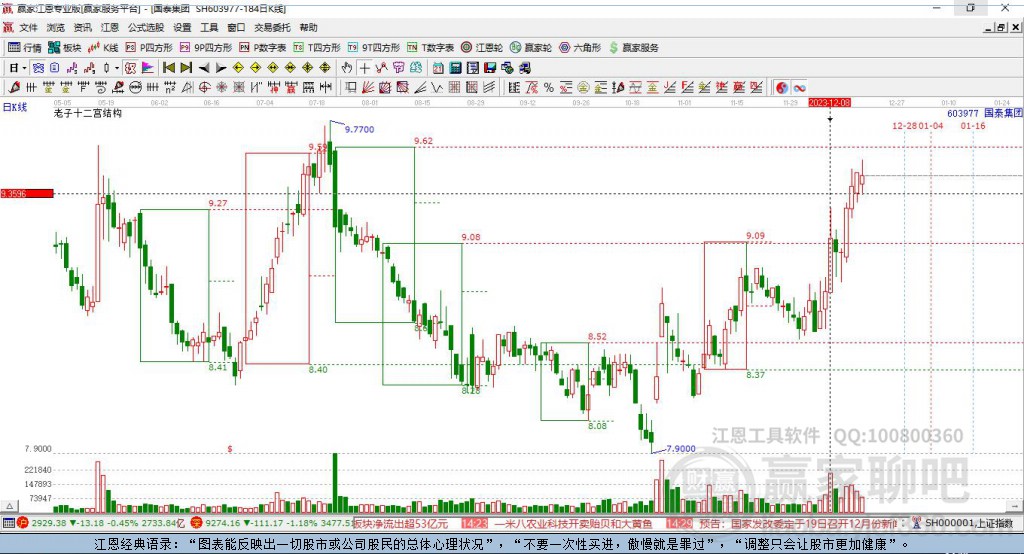Viewport: 1024px width, 554px height.
Task: Switch to the K线 chart view
Action: (103, 48)
